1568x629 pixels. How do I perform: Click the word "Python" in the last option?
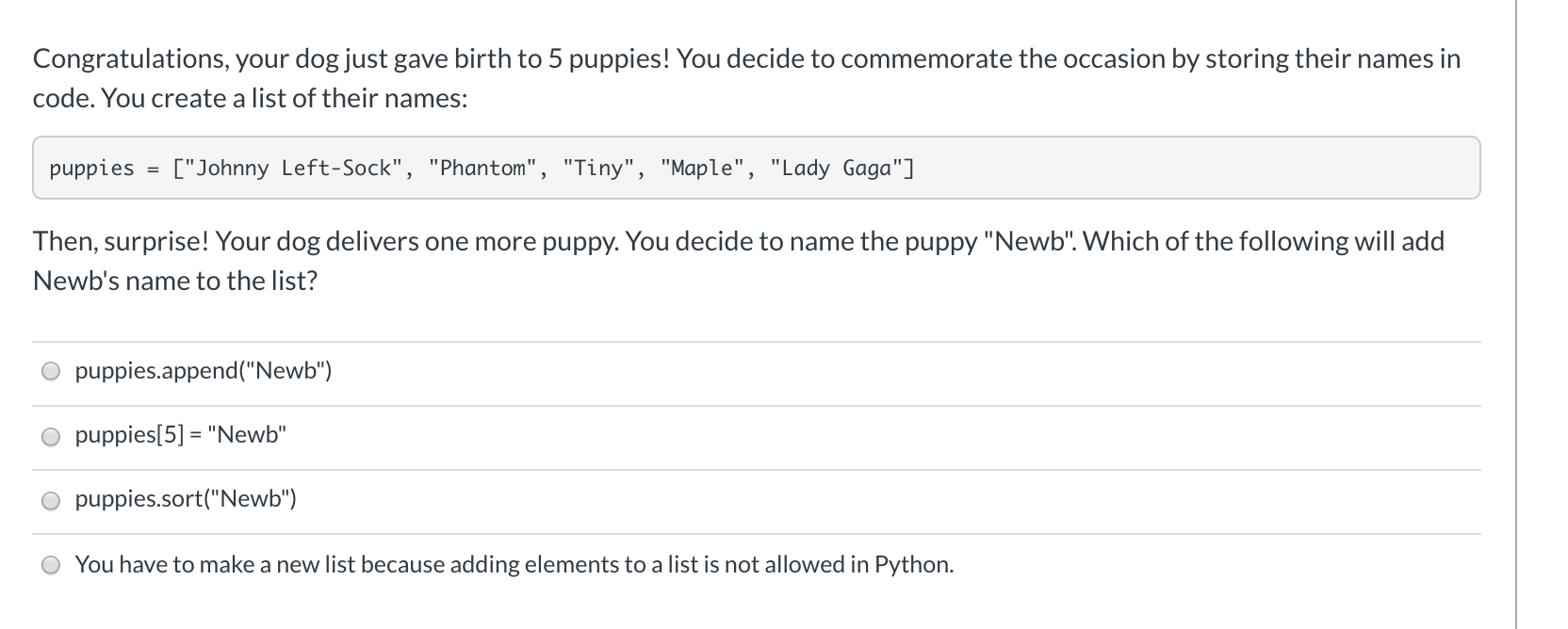click(x=911, y=564)
